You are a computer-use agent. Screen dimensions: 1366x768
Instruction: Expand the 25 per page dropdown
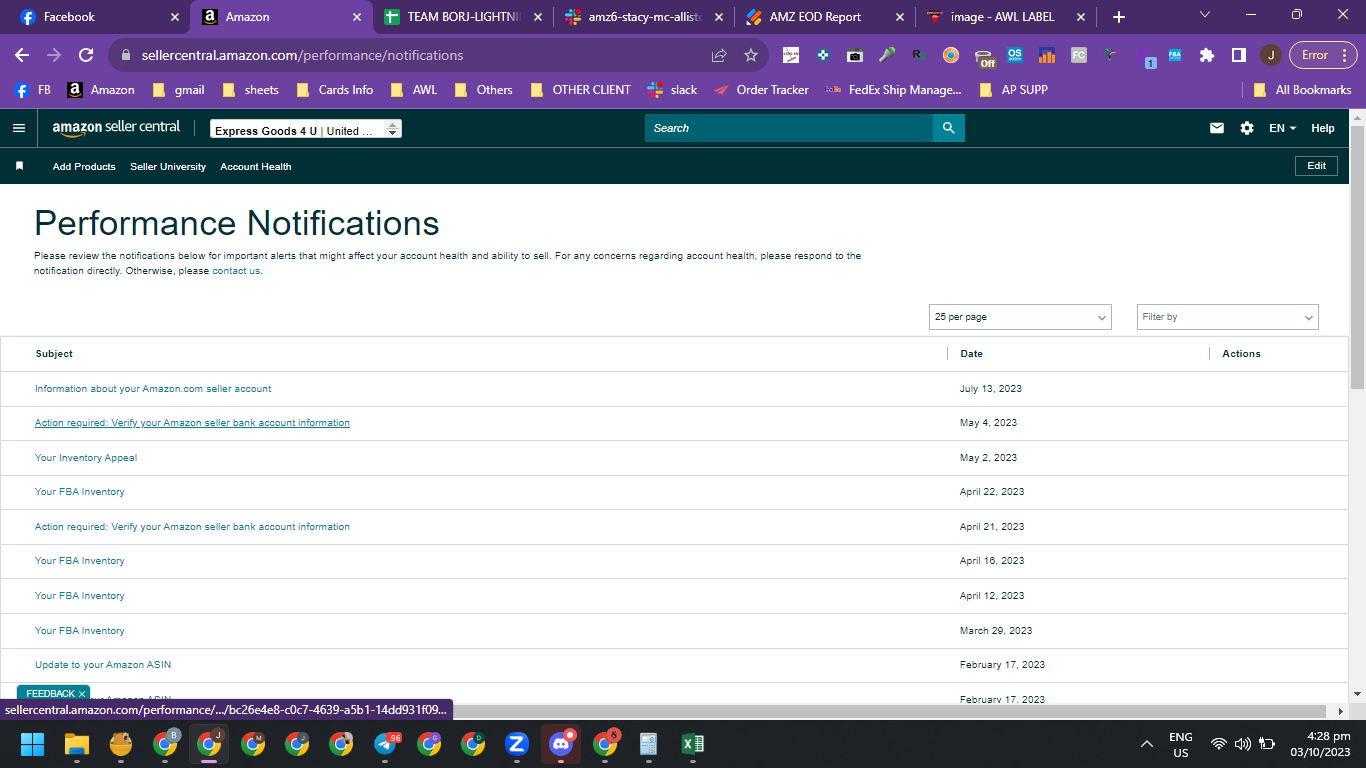(x=1020, y=317)
